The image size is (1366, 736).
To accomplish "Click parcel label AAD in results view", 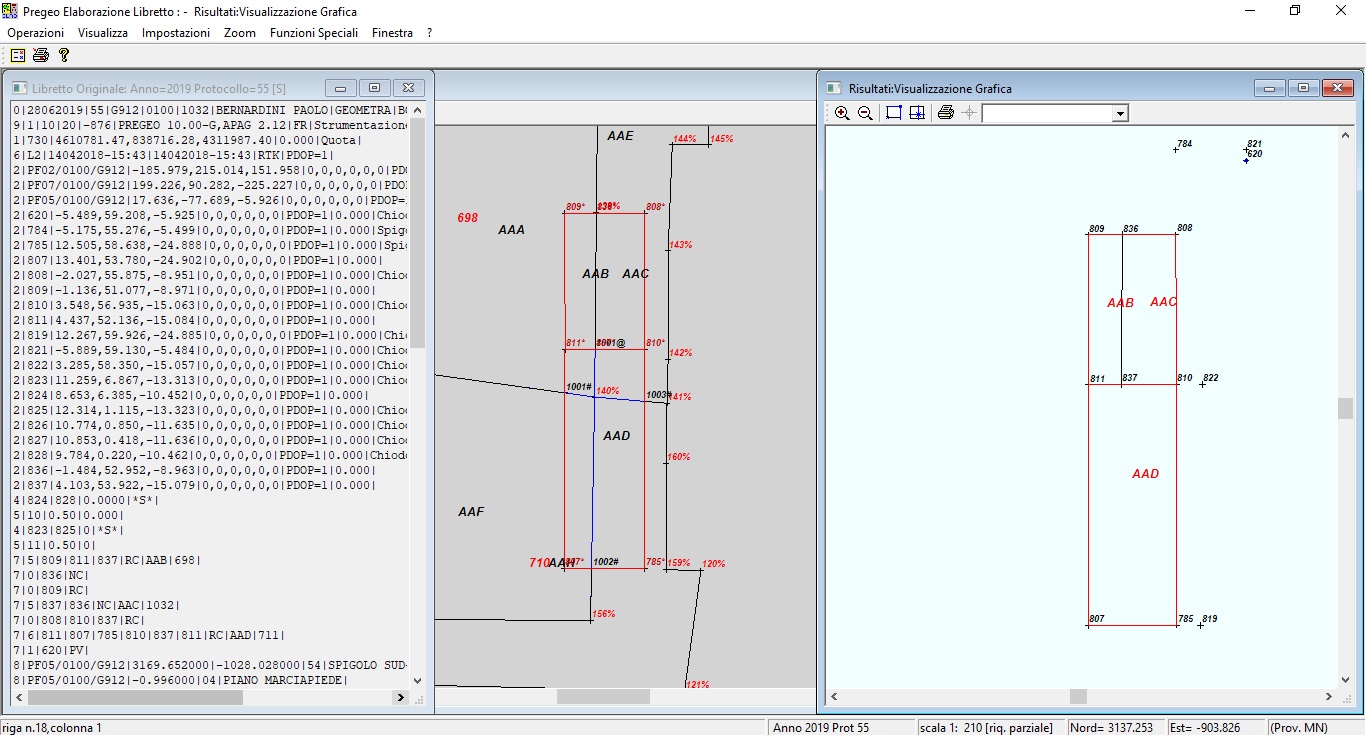I will (1145, 474).
